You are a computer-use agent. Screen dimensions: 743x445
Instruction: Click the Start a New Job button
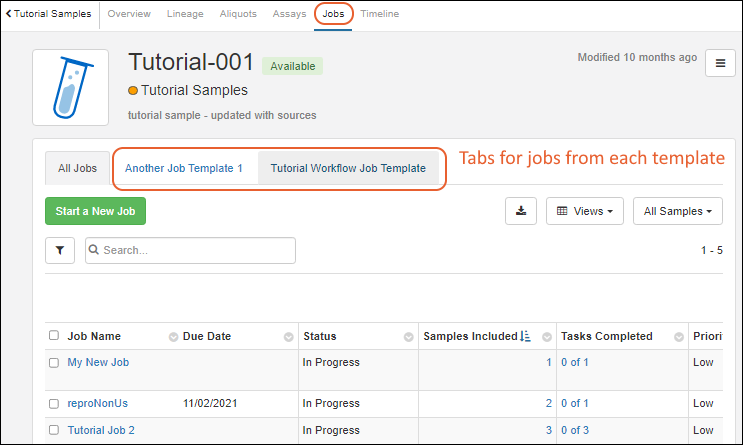(x=96, y=211)
